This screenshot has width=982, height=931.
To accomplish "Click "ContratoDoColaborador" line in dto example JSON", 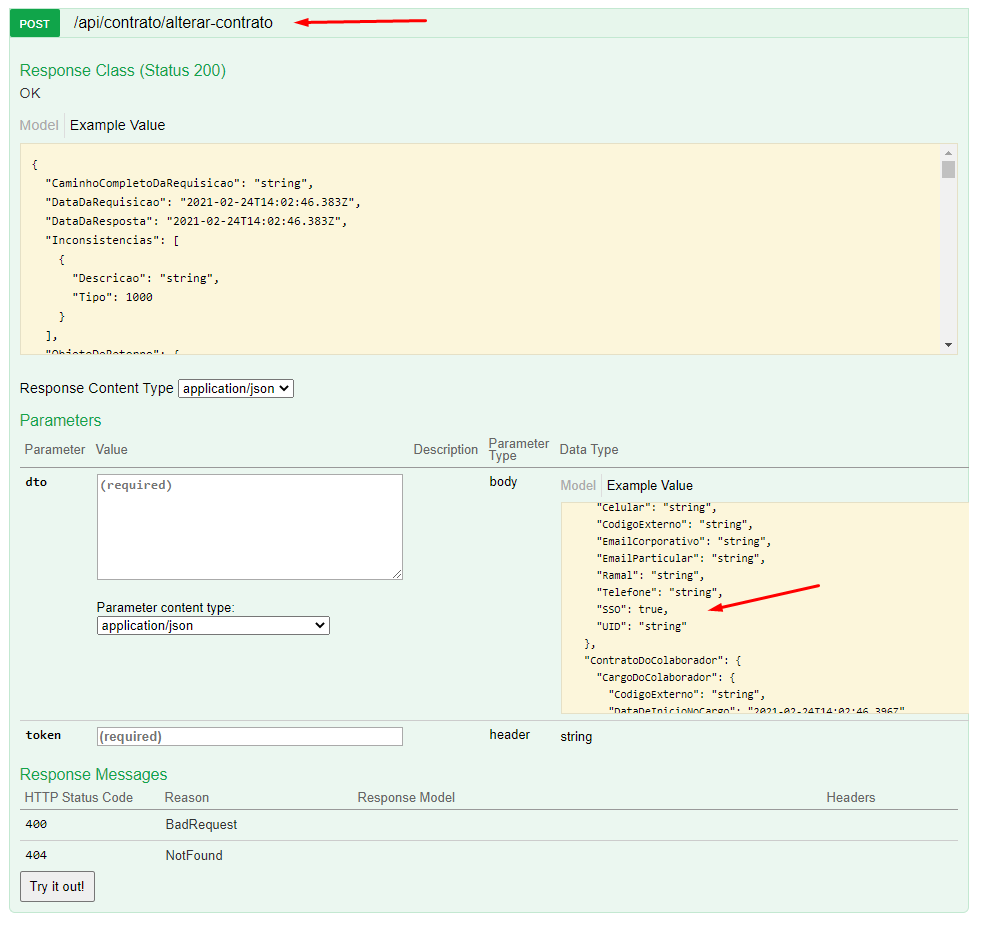I will [x=662, y=660].
